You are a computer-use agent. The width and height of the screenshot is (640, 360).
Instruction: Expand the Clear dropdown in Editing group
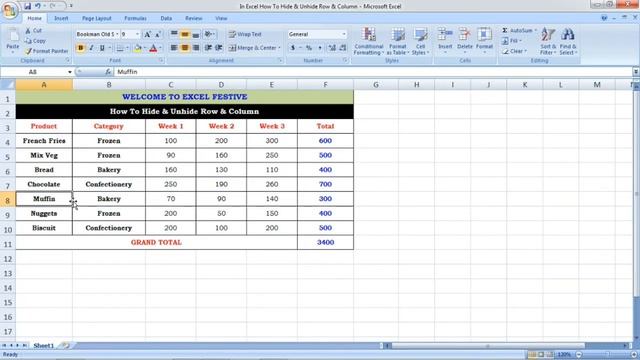tap(526, 51)
